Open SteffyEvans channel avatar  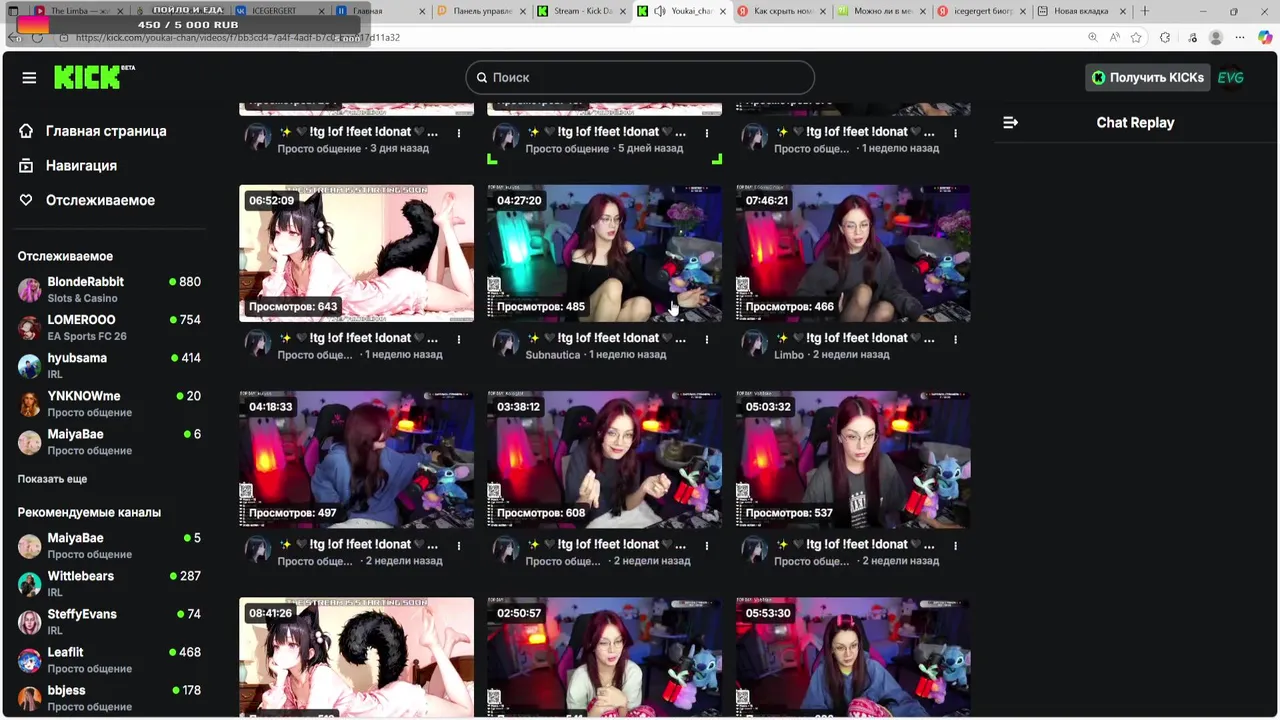tap(30, 622)
